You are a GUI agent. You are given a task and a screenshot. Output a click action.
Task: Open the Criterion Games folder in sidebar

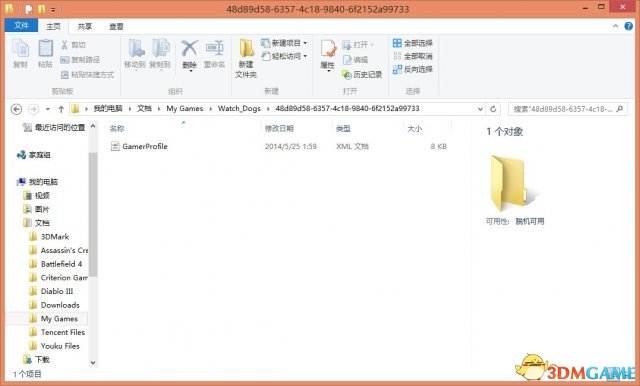pos(58,278)
